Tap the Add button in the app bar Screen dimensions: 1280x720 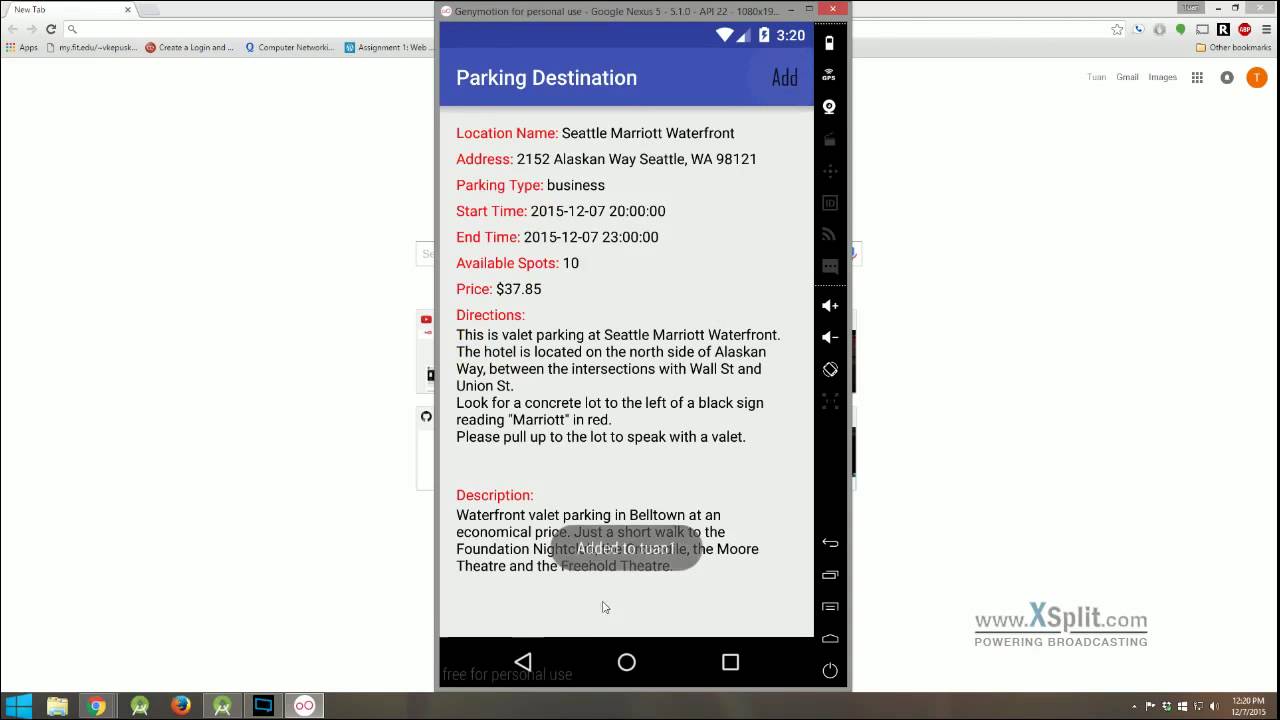click(x=784, y=78)
